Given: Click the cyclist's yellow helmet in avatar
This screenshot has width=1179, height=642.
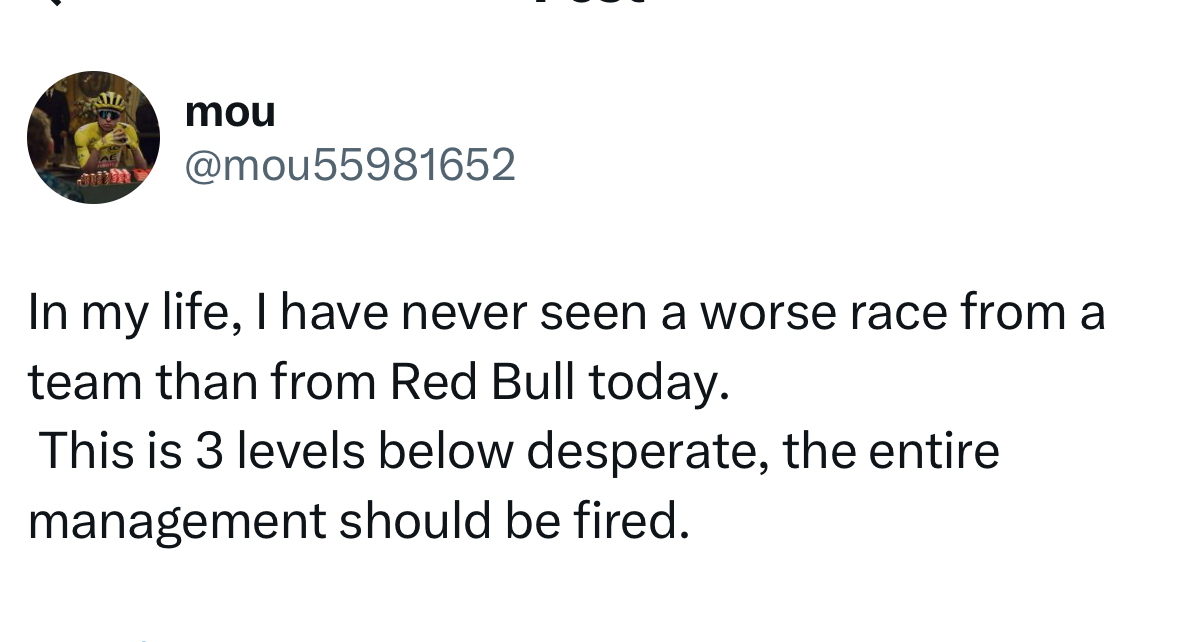Looking at the screenshot, I should point(110,101).
